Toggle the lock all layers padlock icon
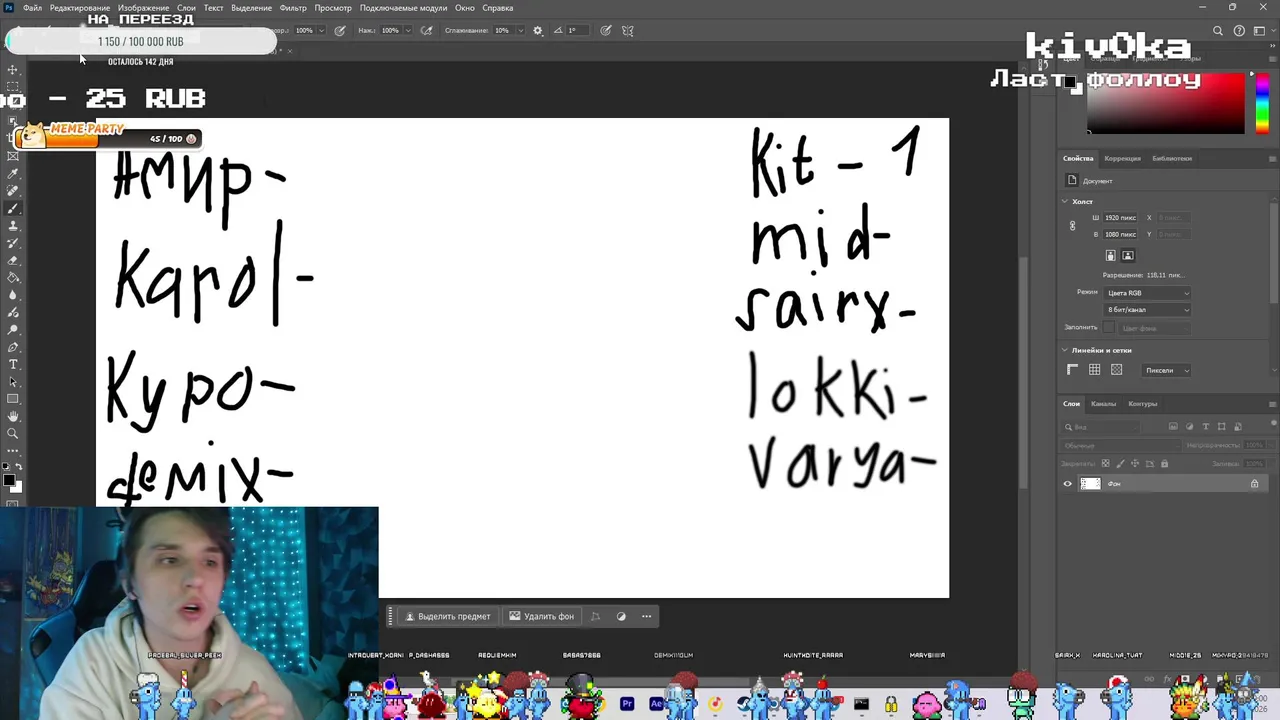Image resolution: width=1280 pixels, height=720 pixels. pos(1164,464)
